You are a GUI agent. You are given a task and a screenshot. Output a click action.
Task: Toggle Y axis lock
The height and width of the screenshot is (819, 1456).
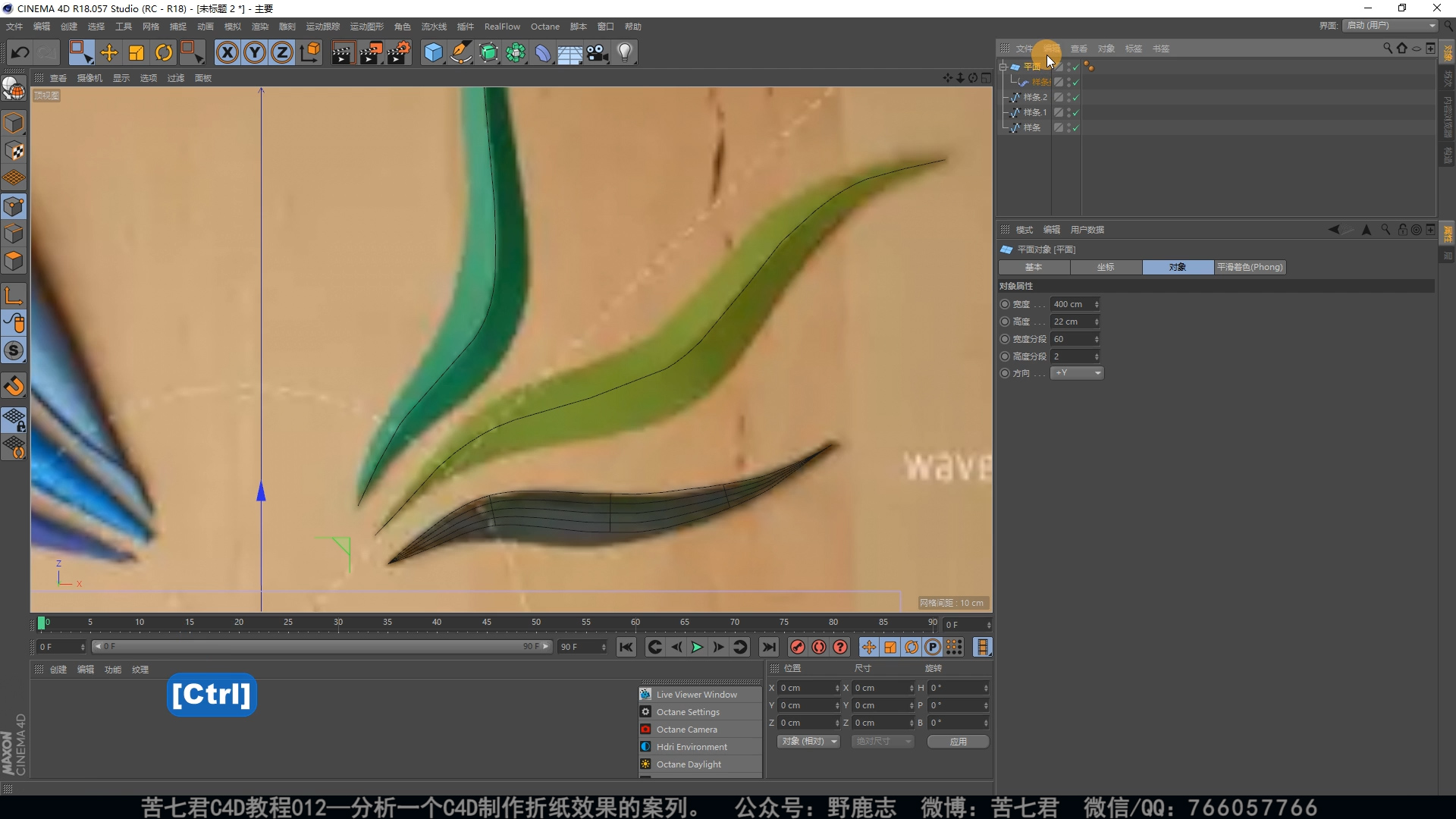tap(255, 52)
